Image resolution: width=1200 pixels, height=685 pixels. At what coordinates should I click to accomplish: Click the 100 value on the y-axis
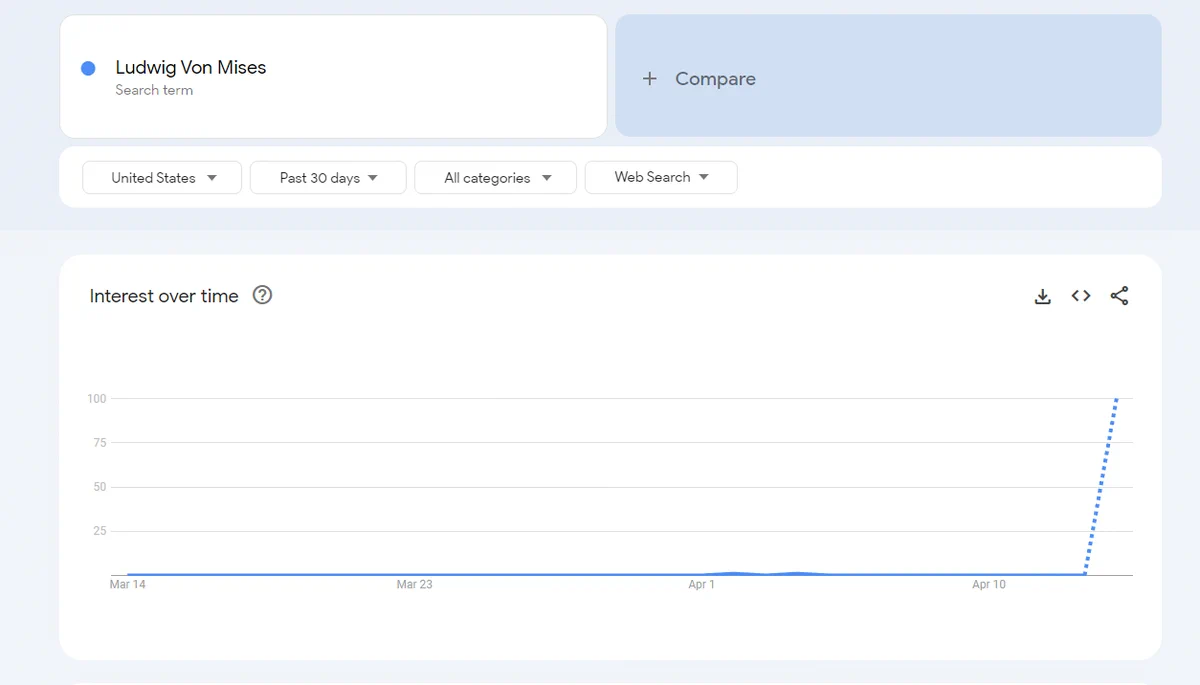tap(96, 399)
